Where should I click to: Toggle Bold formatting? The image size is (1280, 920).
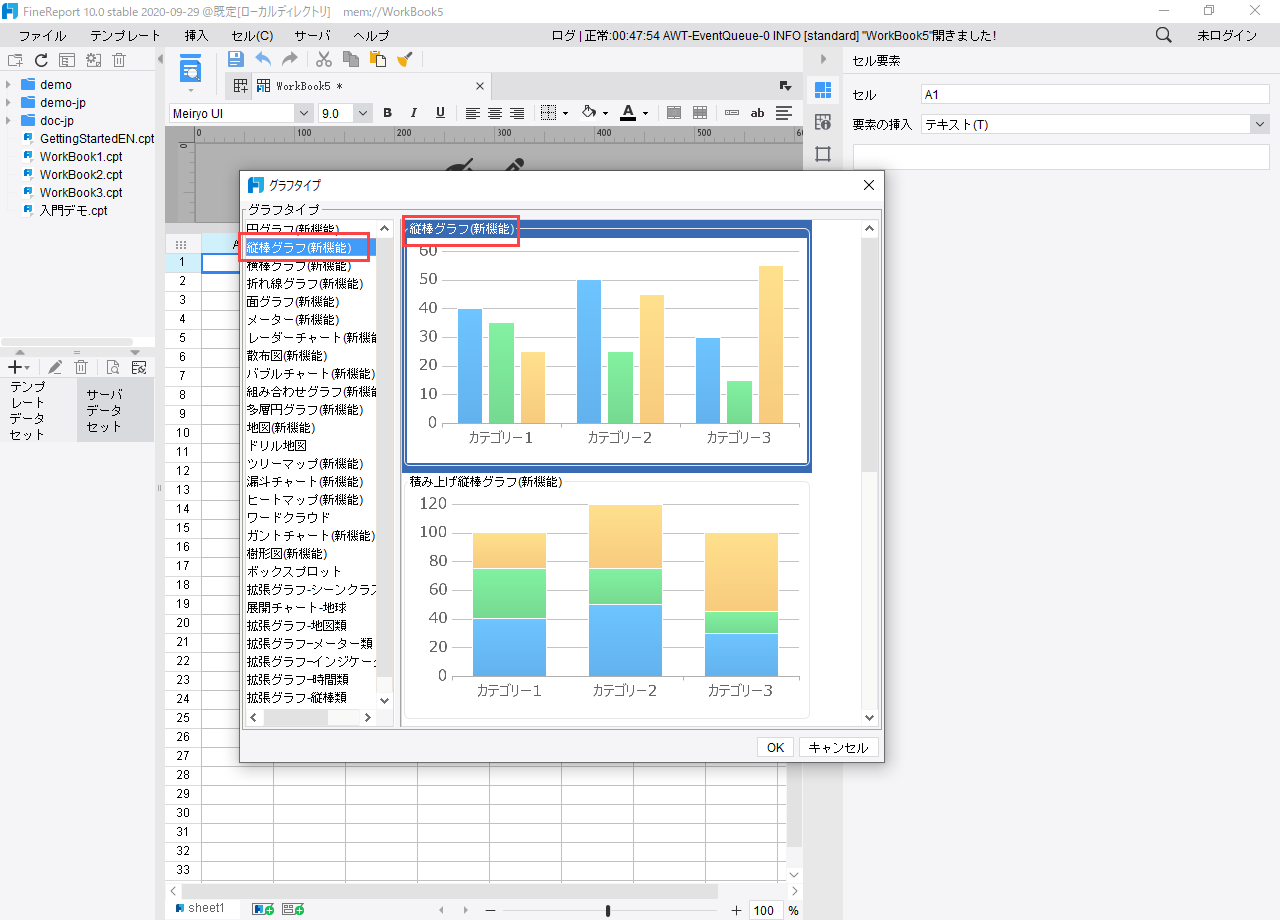(x=388, y=113)
